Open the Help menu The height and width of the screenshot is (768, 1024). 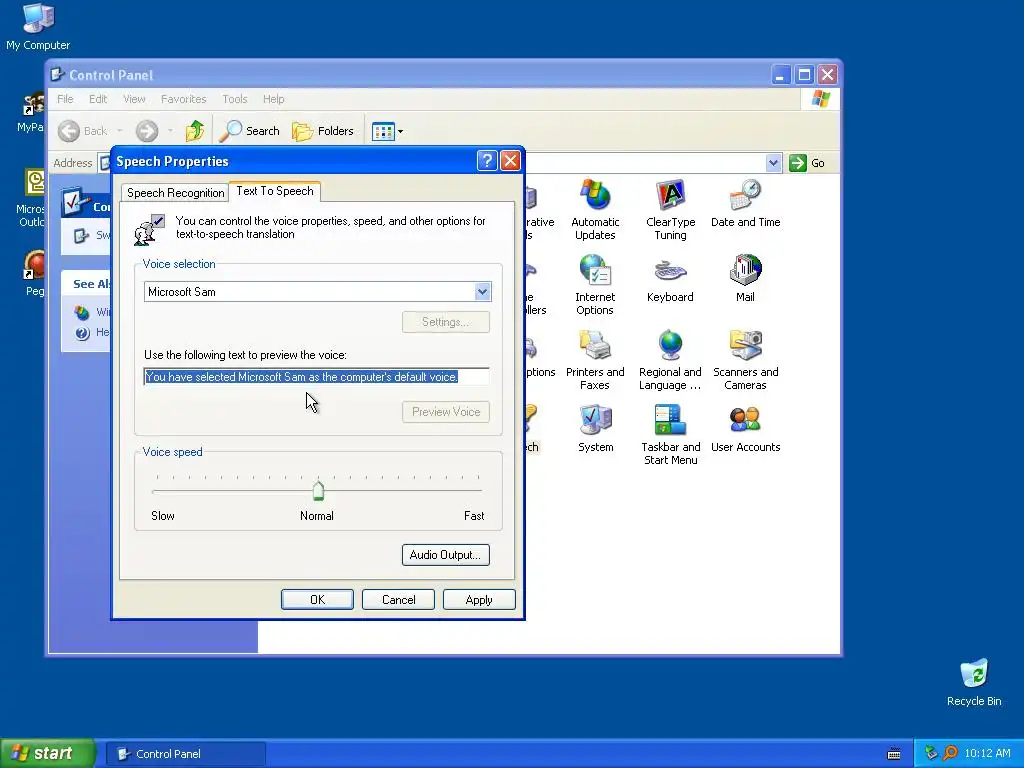click(x=274, y=99)
